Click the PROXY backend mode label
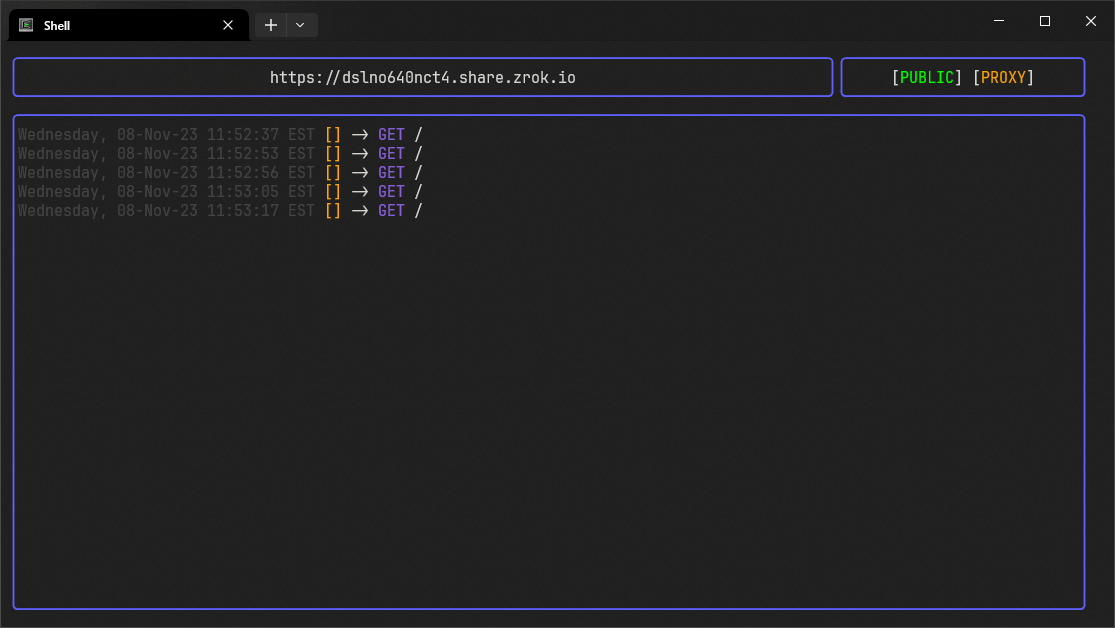Viewport: 1115px width, 628px height. point(1003,77)
